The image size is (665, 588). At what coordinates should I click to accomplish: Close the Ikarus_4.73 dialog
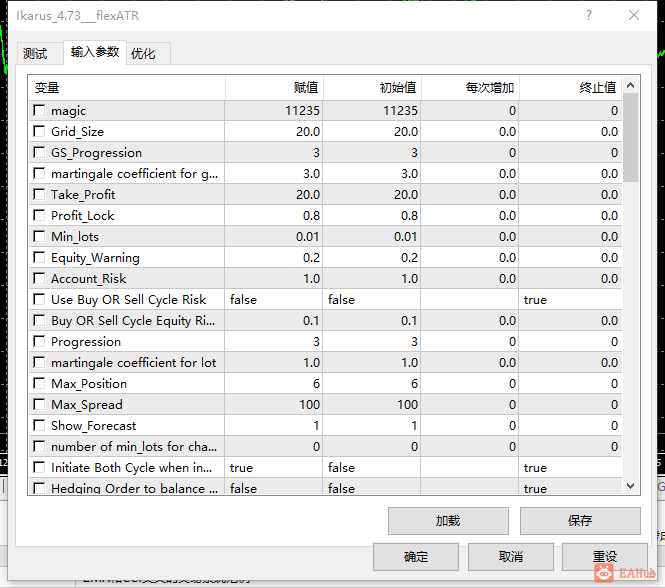click(x=634, y=16)
